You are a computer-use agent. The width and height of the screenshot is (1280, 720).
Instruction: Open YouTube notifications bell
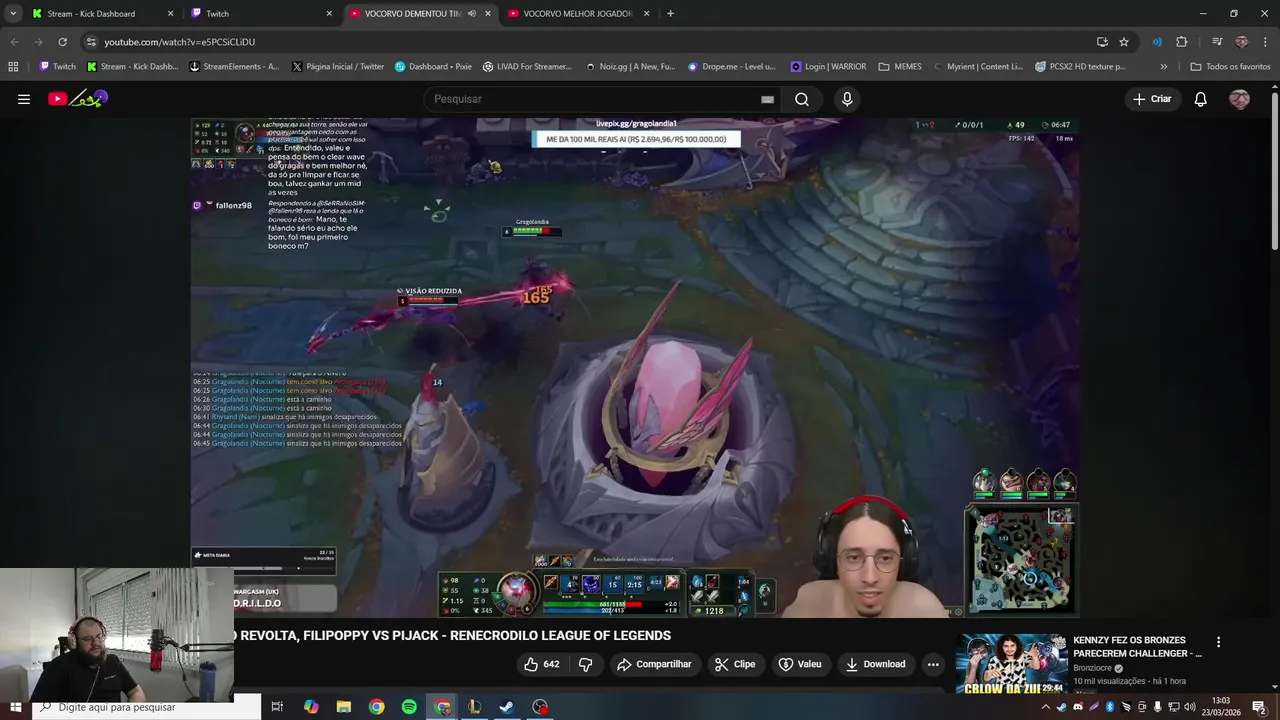[1200, 99]
